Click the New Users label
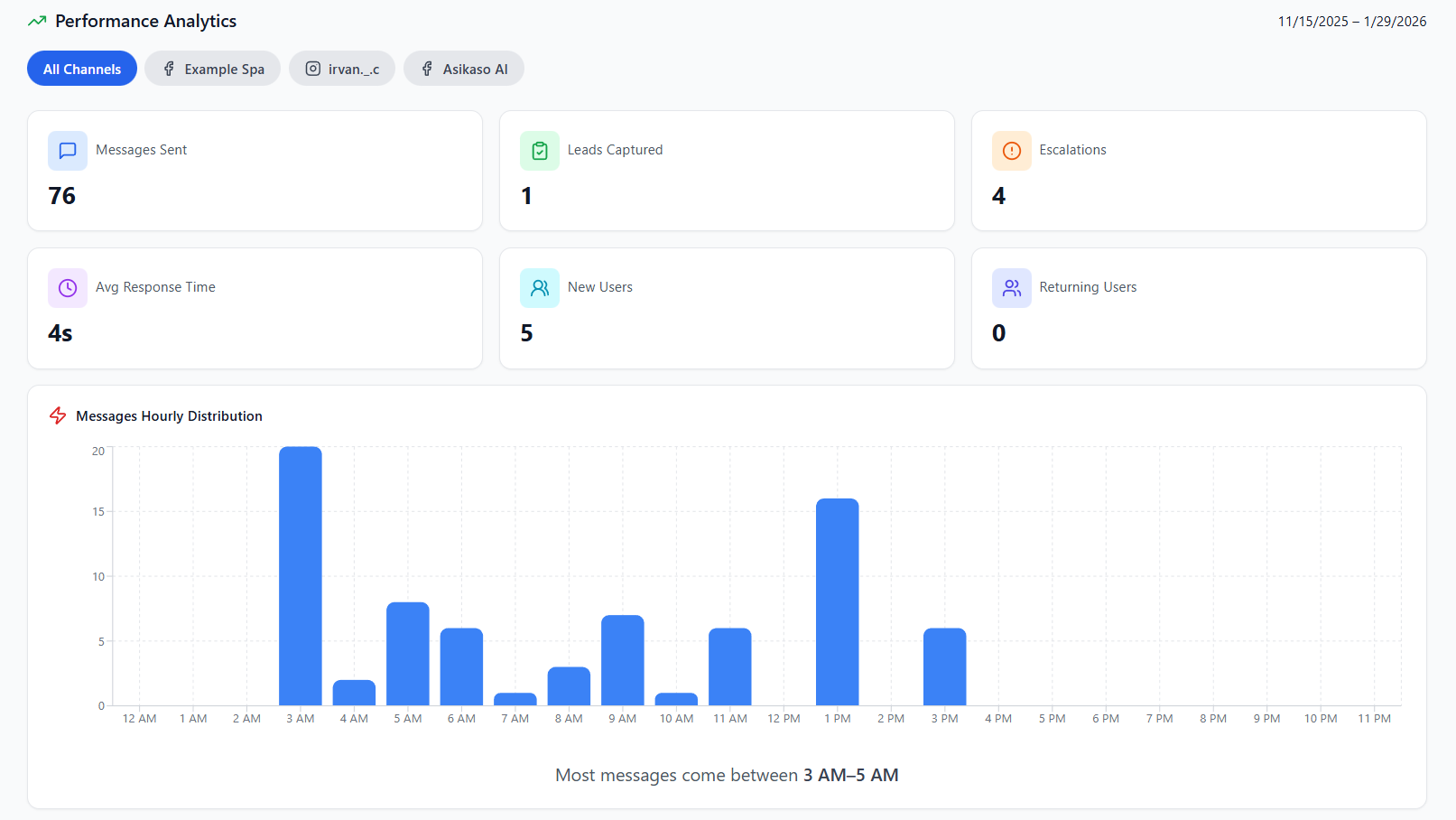Screen dimensions: 1456x820 point(600,287)
